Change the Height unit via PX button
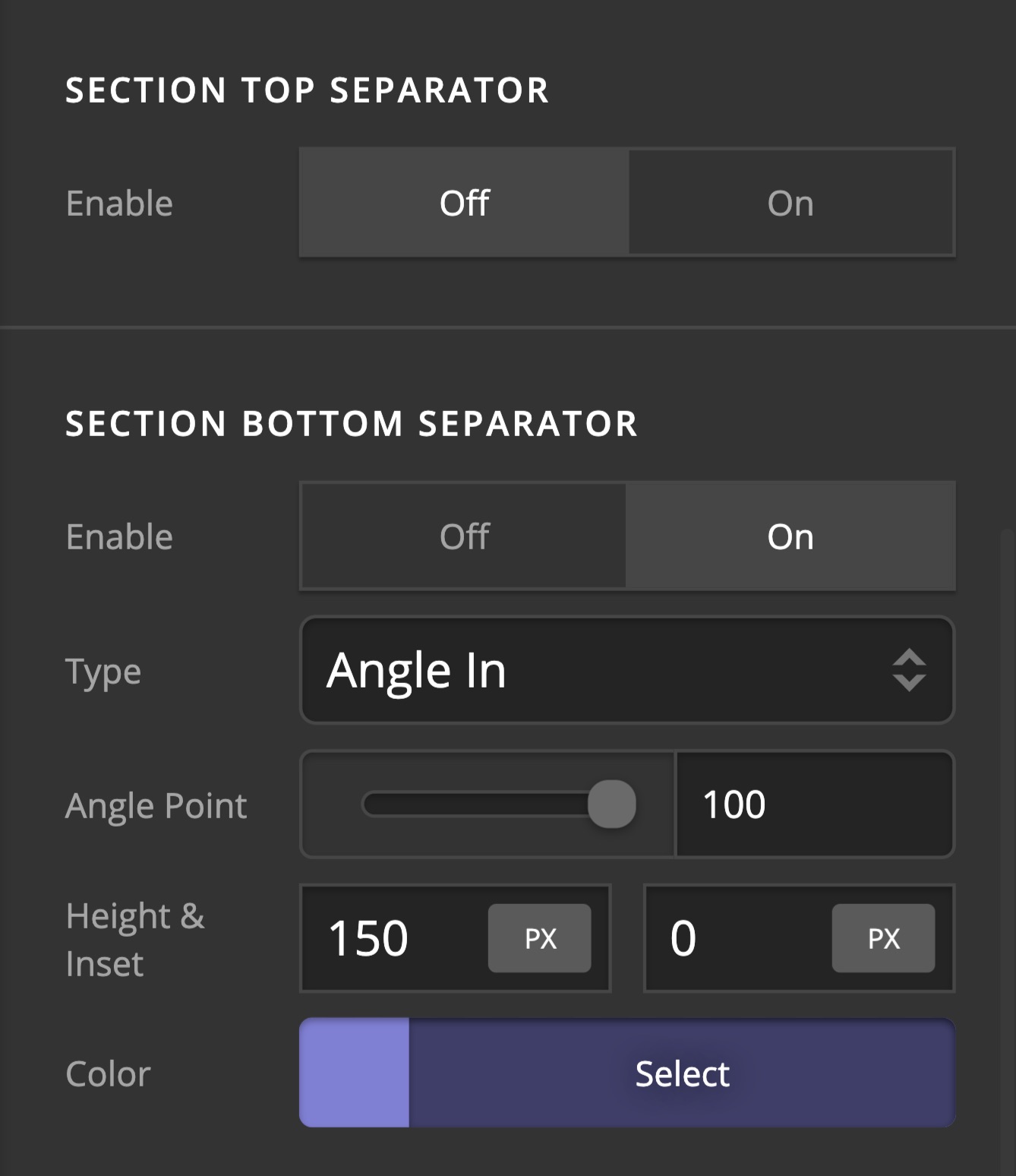The height and width of the screenshot is (1176, 1016). point(539,938)
